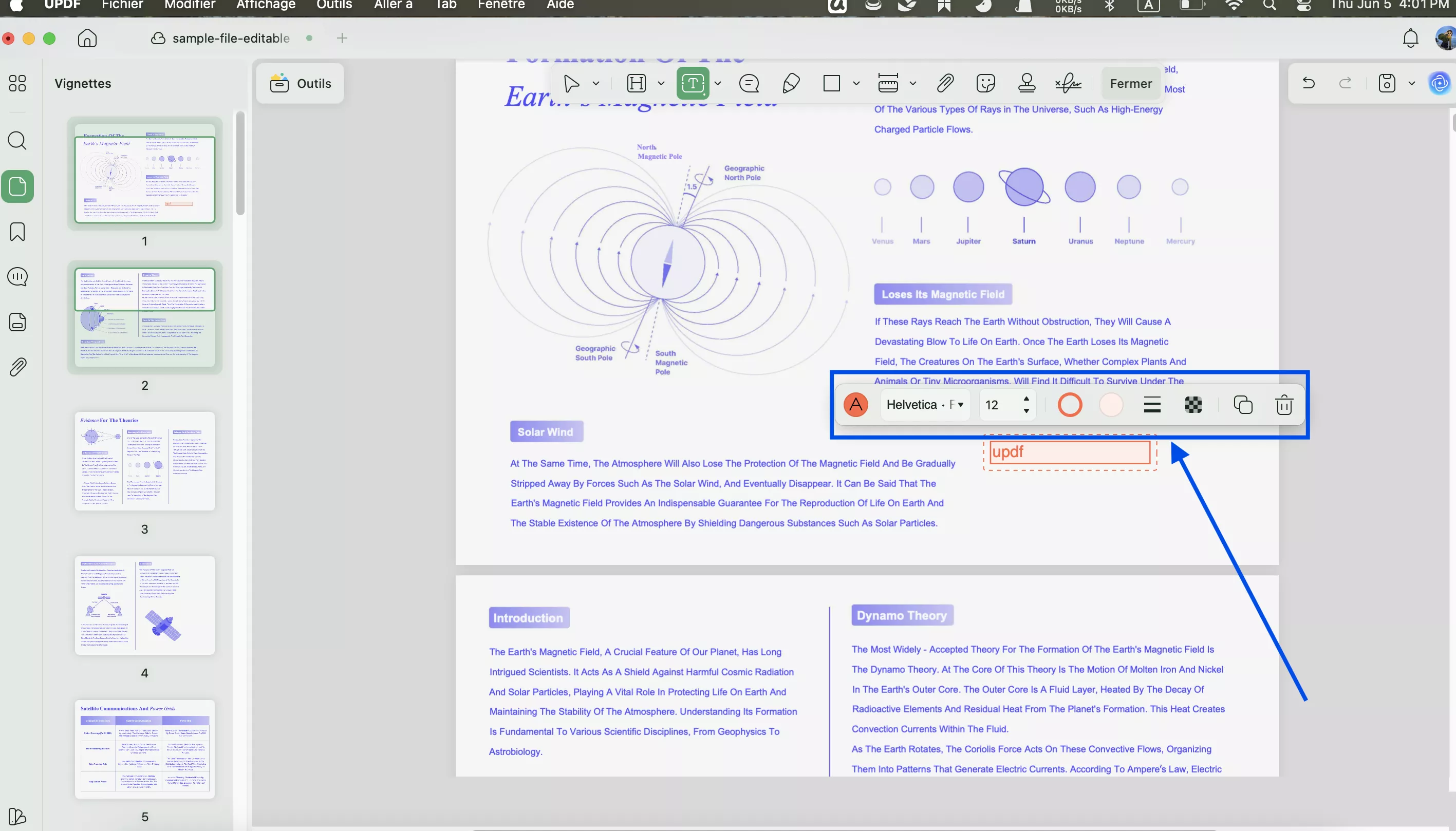The height and width of the screenshot is (831, 1456).
Task: Click the save document icon
Action: click(1386, 83)
